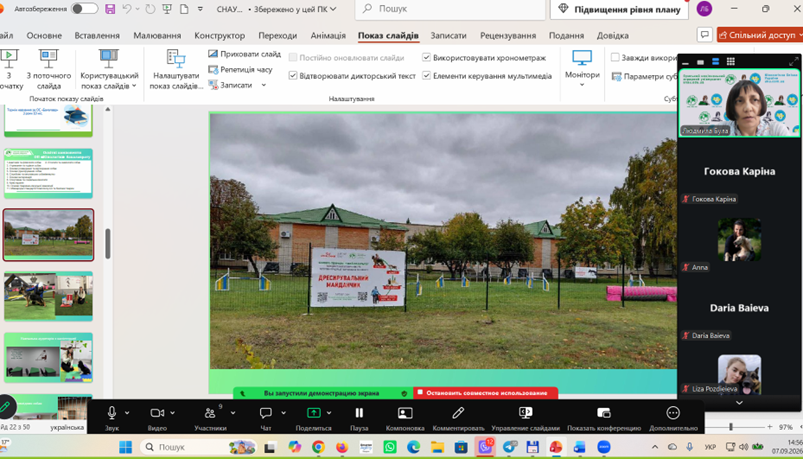This screenshot has height=459, width=803.
Task: Start the slideshow with З поточного слайда
Action: tap(49, 70)
